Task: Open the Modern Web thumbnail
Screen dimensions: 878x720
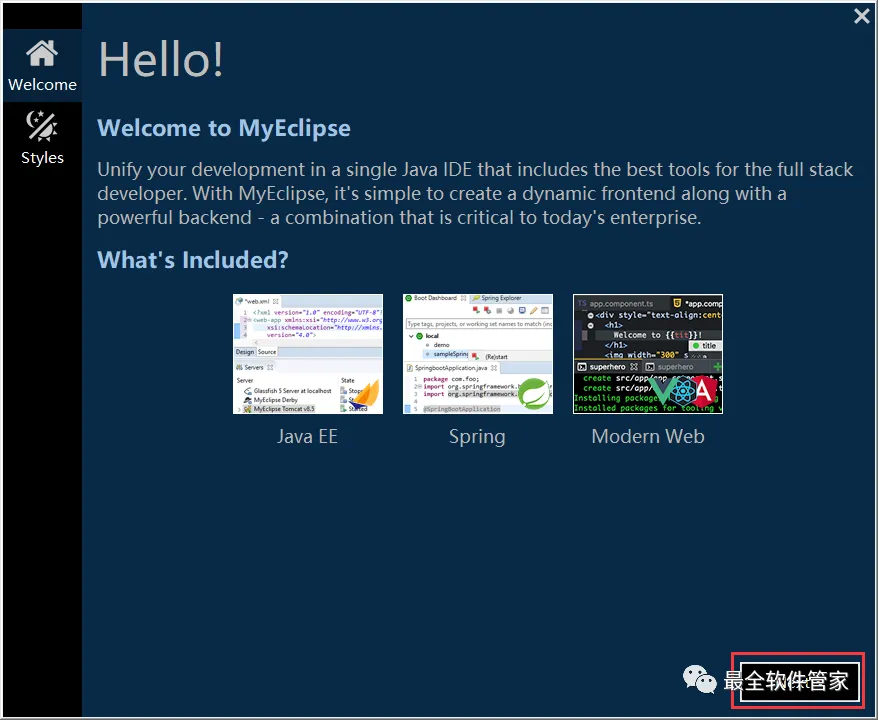Action: (648, 354)
